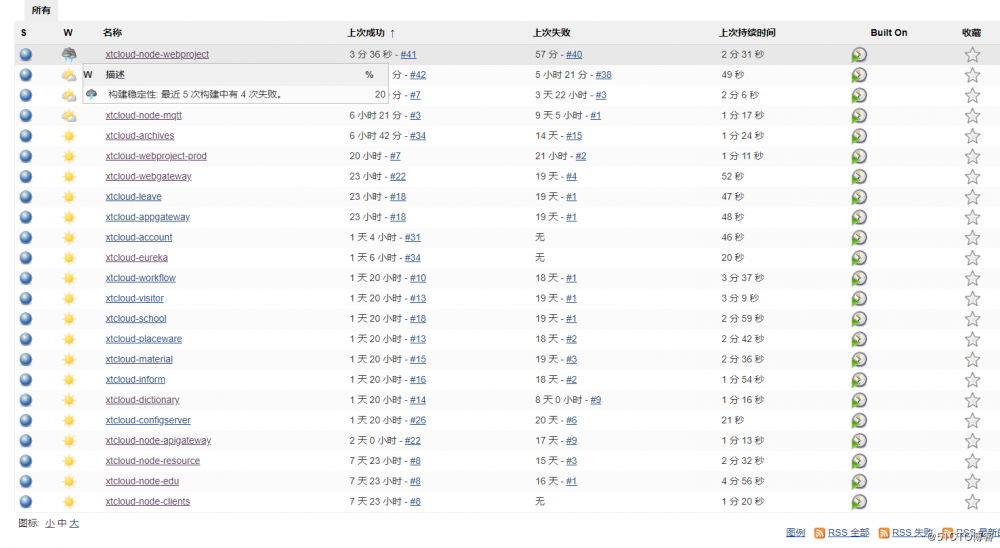1000x548 pixels.
Task: Click the blue status ball for xtcloud-archives
Action: [26, 136]
